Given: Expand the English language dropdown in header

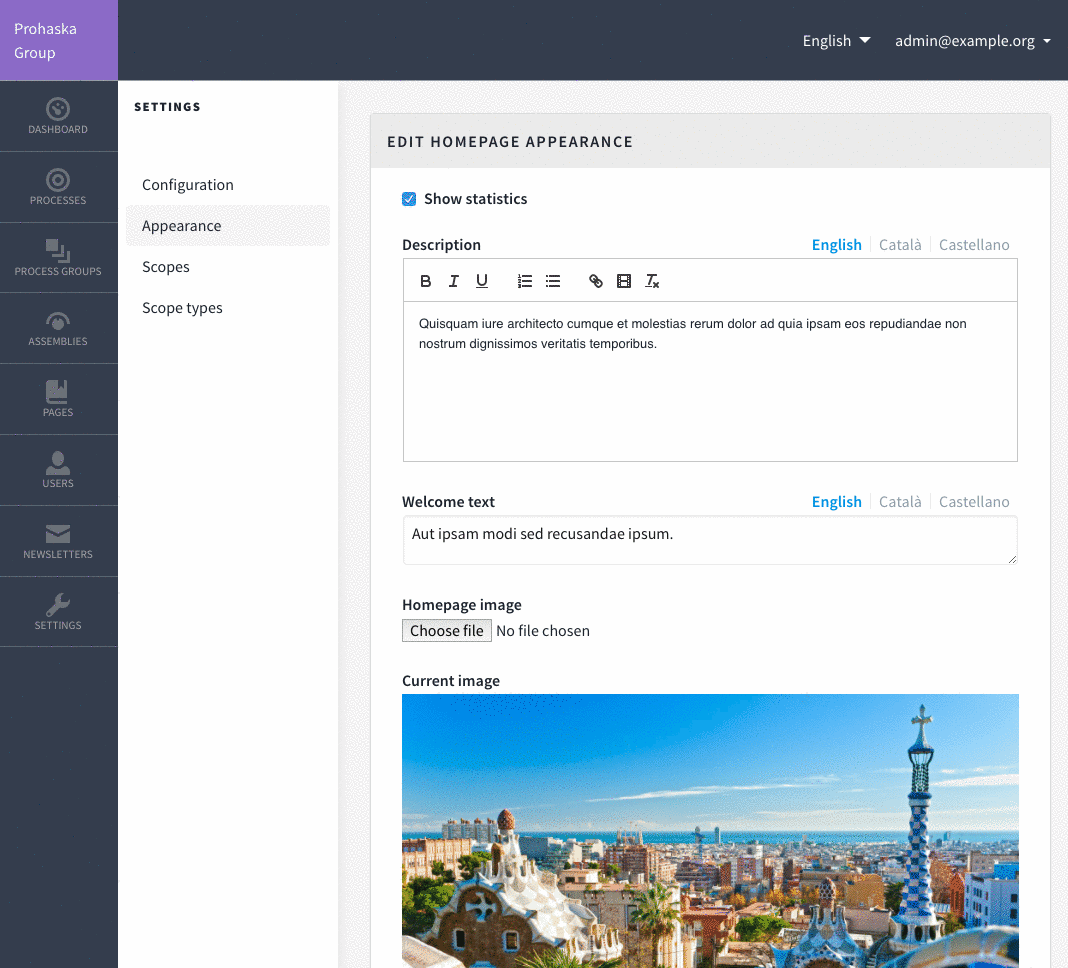Looking at the screenshot, I should pyautogui.click(x=836, y=41).
